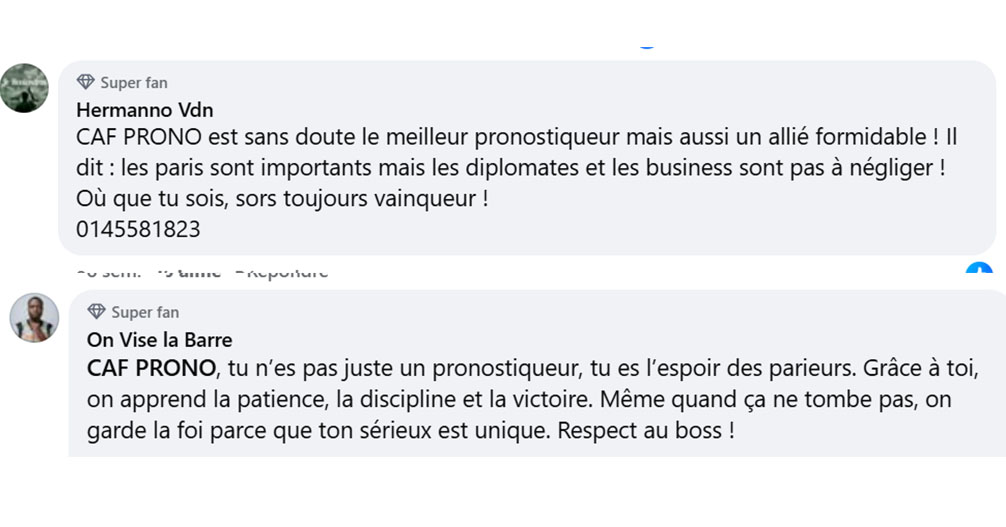Click the blue reaction icon below Hermanno's comment
Screen dimensions: 1006x527
(979, 270)
